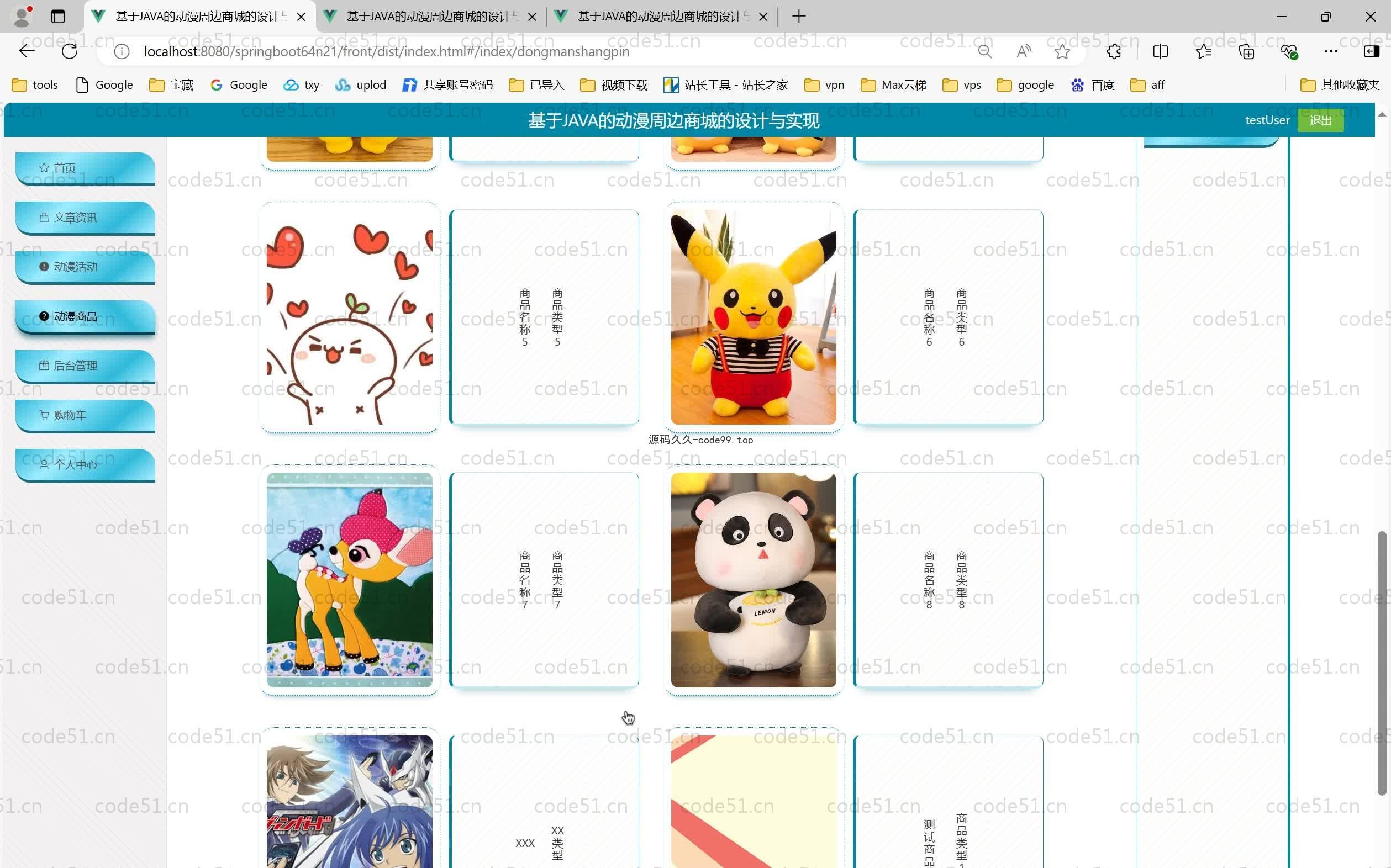Image resolution: width=1391 pixels, height=868 pixels.
Task: Open the Pikachu plush product image
Action: [x=754, y=317]
